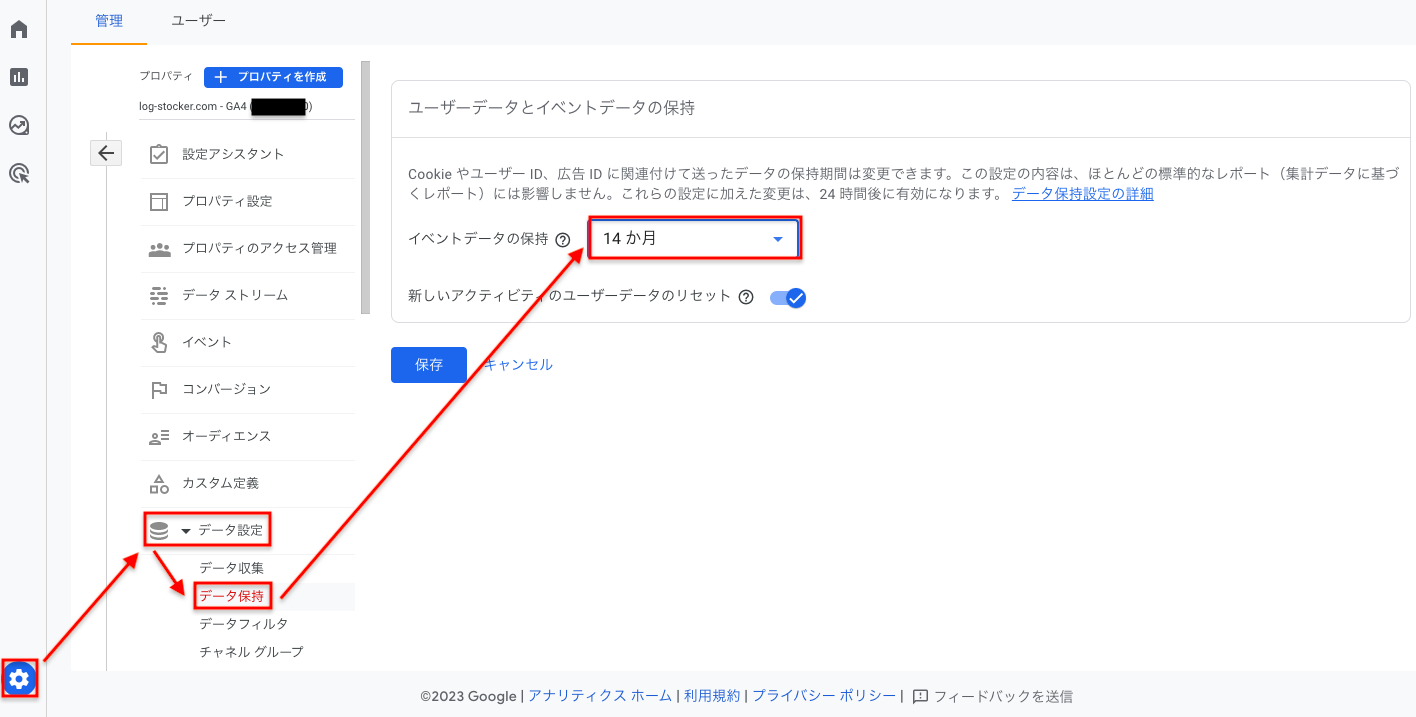
Task: Click the Admin gear icon
Action: [x=19, y=680]
